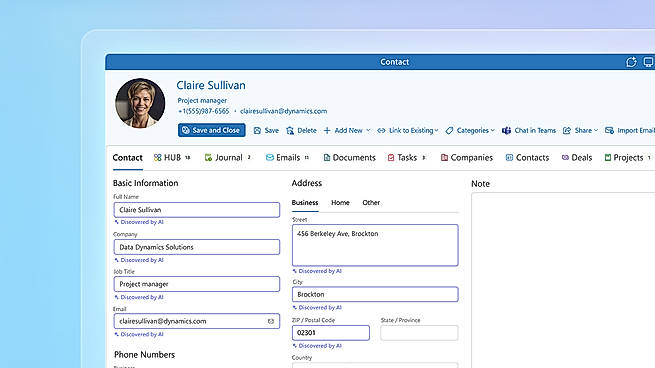This screenshot has width=655, height=368.
Task: Click Discovered by AI under Company
Action: 139,260
